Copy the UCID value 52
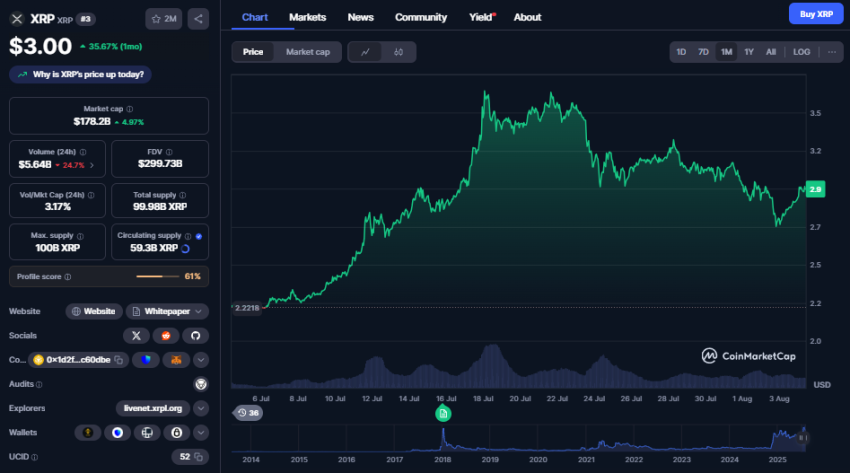 (x=199, y=457)
